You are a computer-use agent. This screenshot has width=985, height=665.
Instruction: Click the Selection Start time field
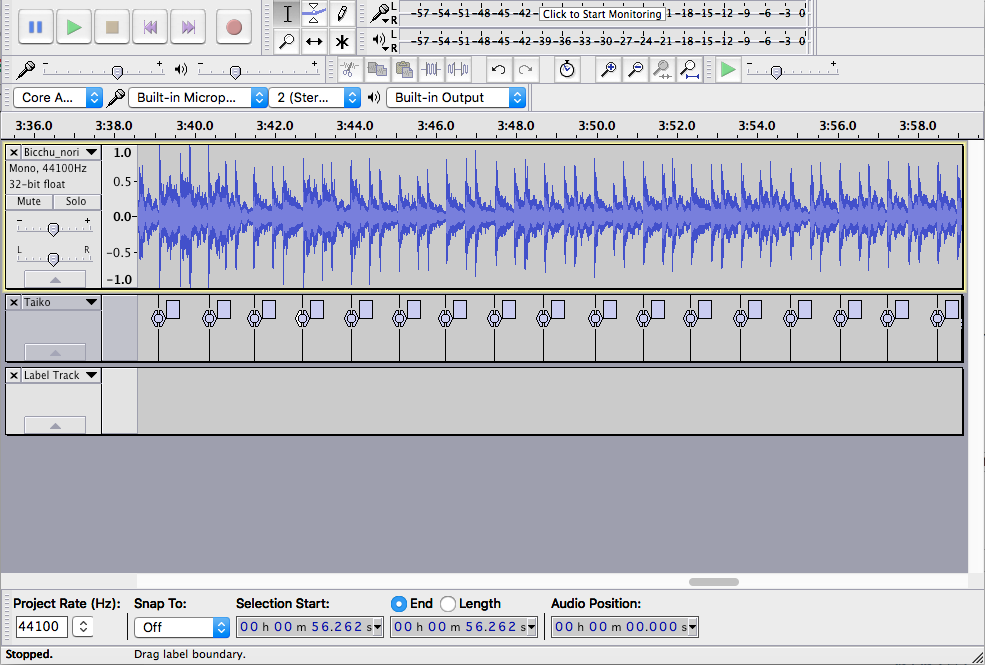coord(310,627)
